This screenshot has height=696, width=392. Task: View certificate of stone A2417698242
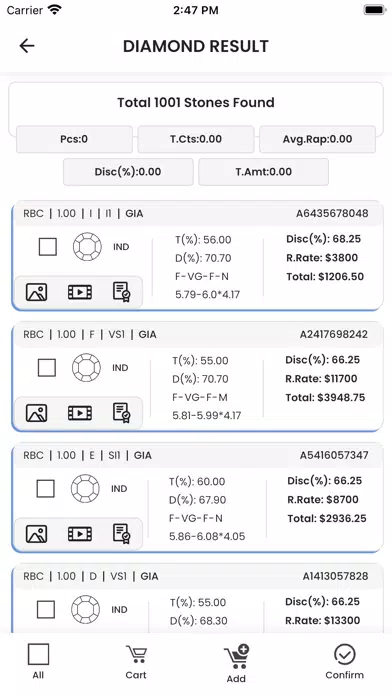coord(121,413)
